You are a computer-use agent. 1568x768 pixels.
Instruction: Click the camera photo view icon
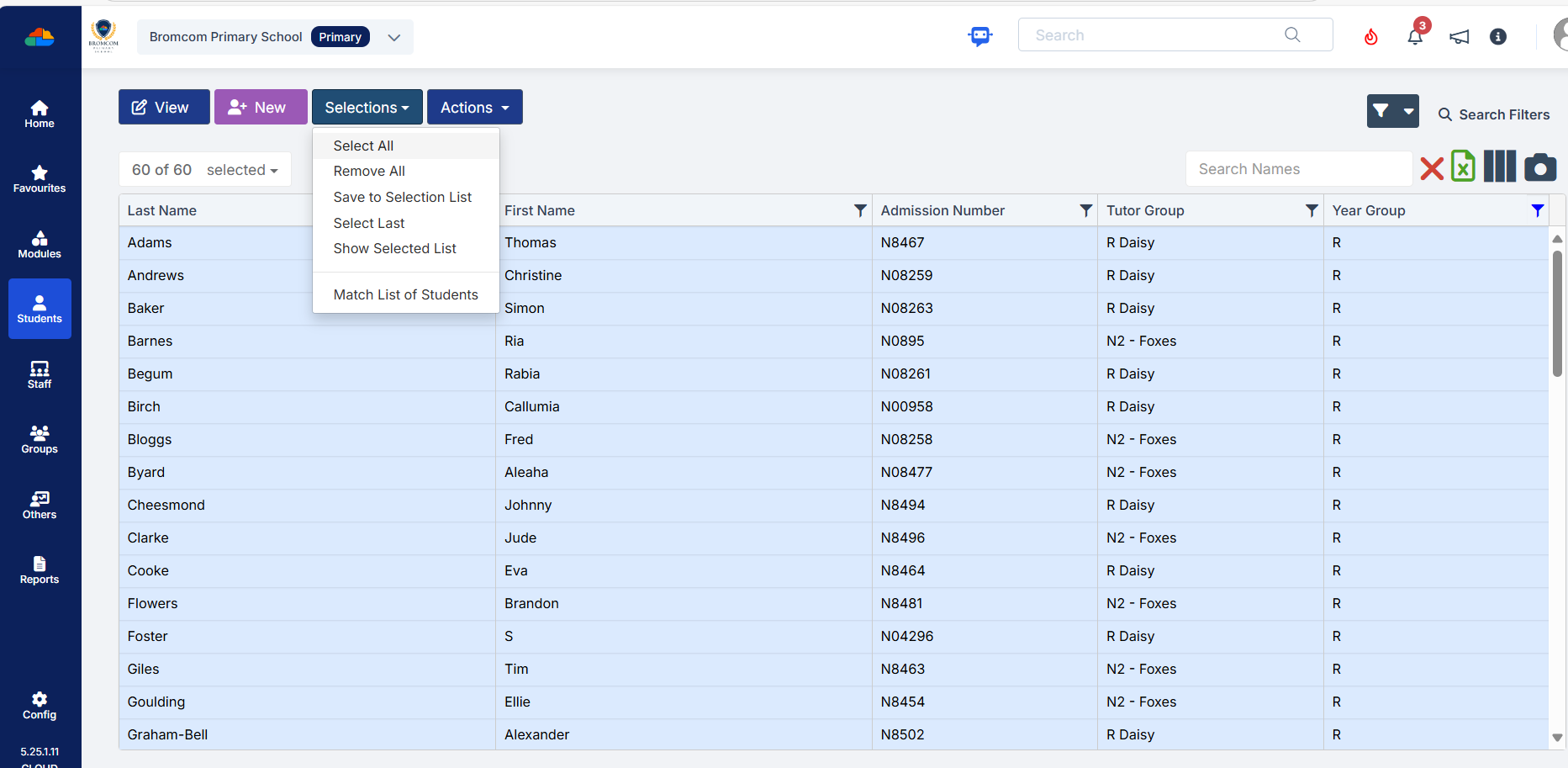click(1540, 167)
